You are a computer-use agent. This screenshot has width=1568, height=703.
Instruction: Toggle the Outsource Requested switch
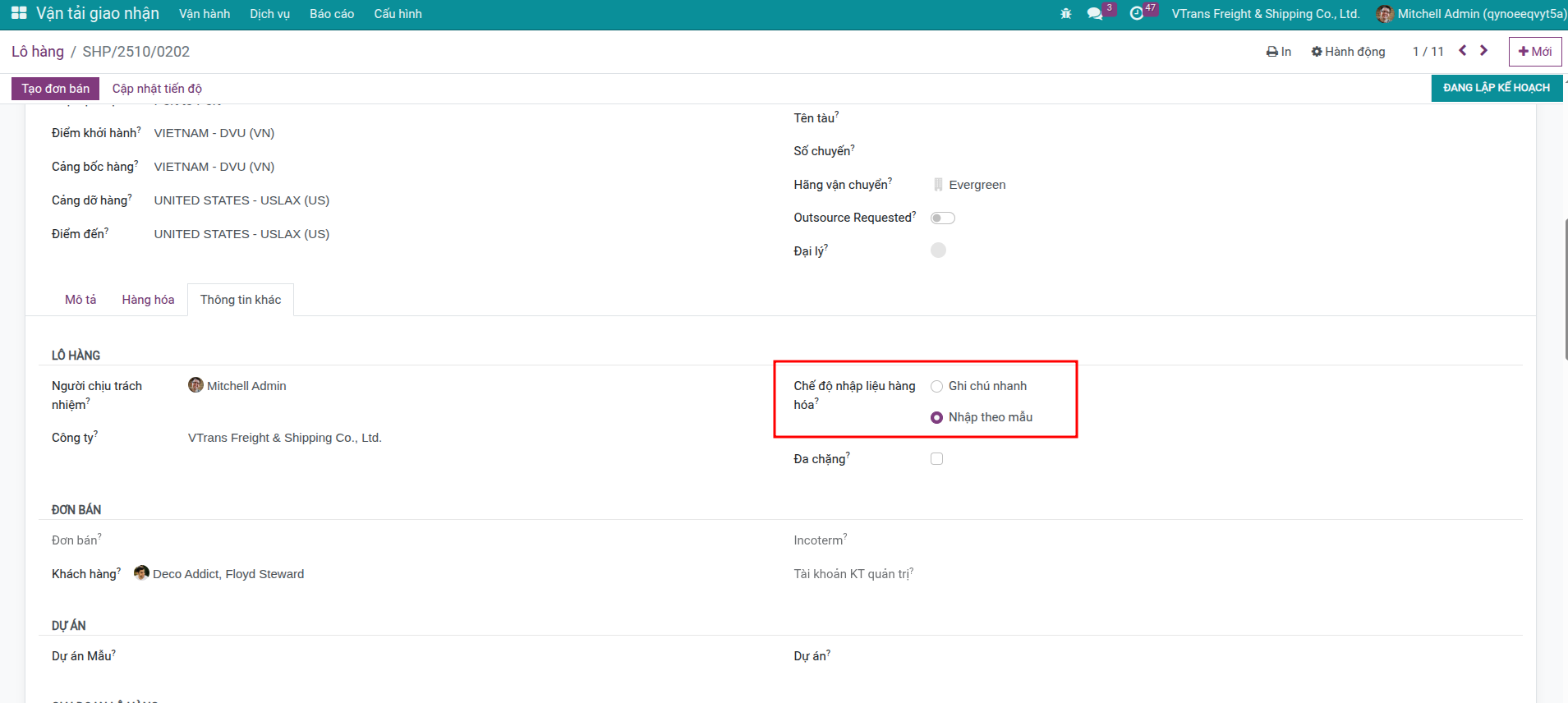(942, 218)
